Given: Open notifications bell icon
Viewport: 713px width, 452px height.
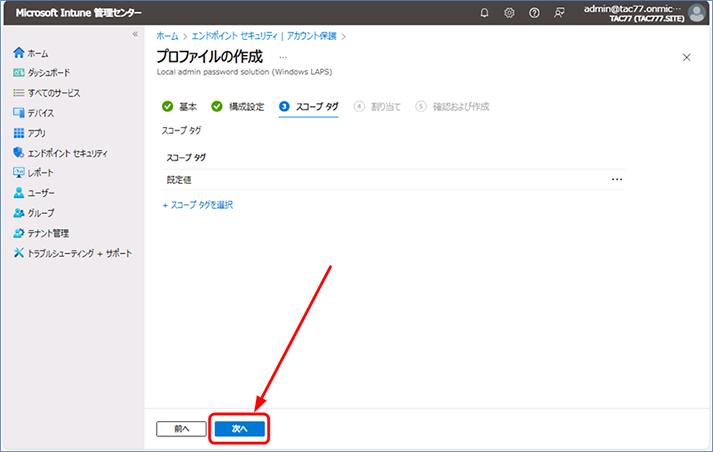Looking at the screenshot, I should point(484,13).
